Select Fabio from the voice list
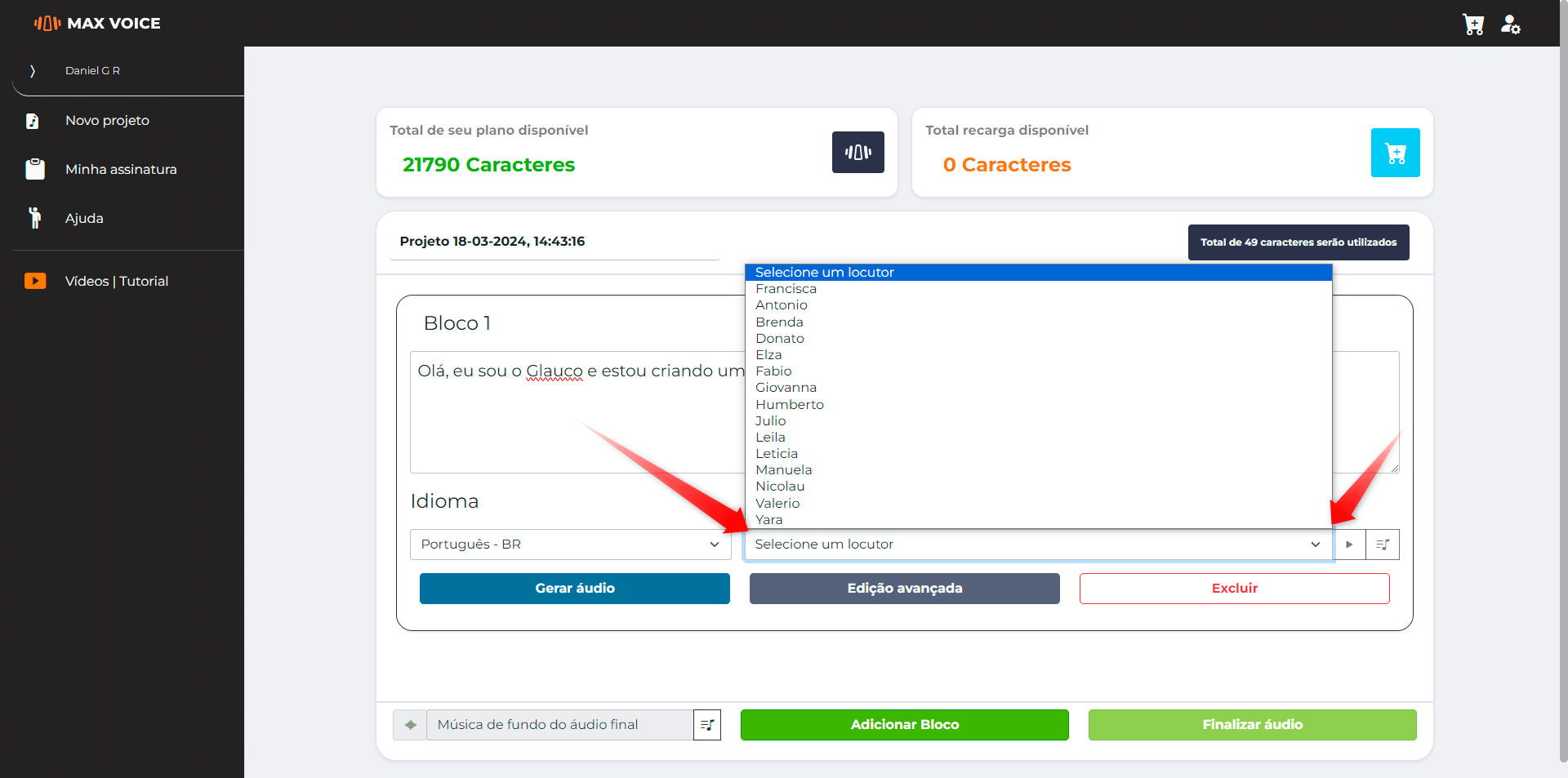Screen dimensions: 1568x778 click(x=1038, y=371)
